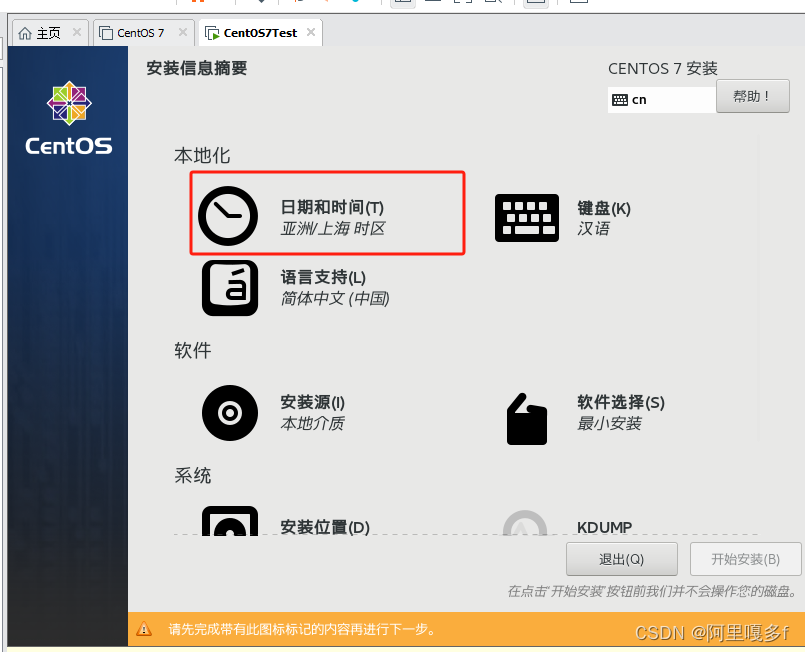Screen dimensions: 805x652
Task: Click the 本地化 section heading
Action: coord(202,156)
